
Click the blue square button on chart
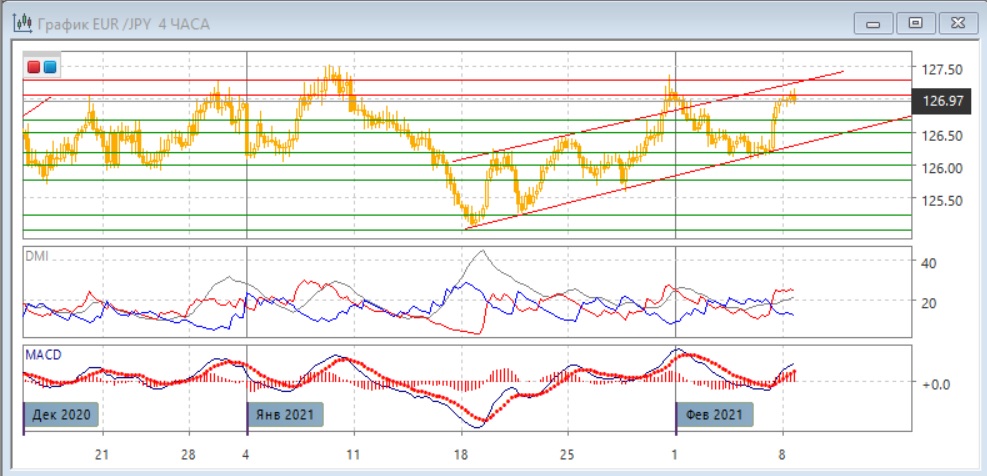(x=50, y=67)
